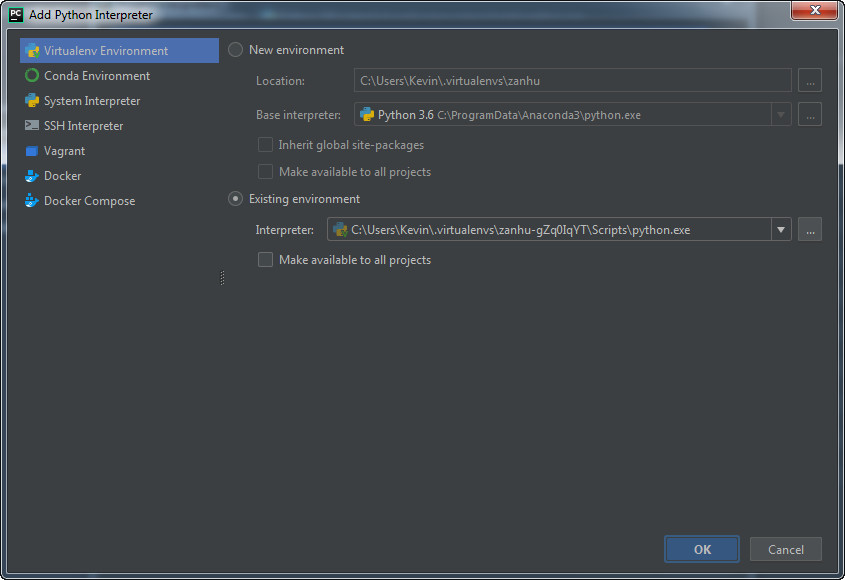Select SSH Interpreter in the sidebar
845x580 pixels.
119,126
